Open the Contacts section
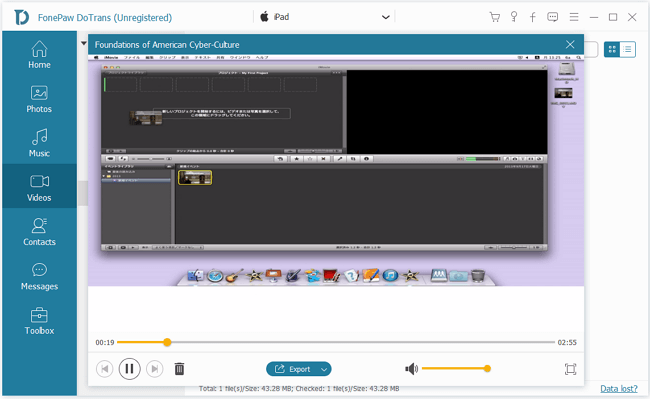Screen dimensions: 650x399 (39, 232)
